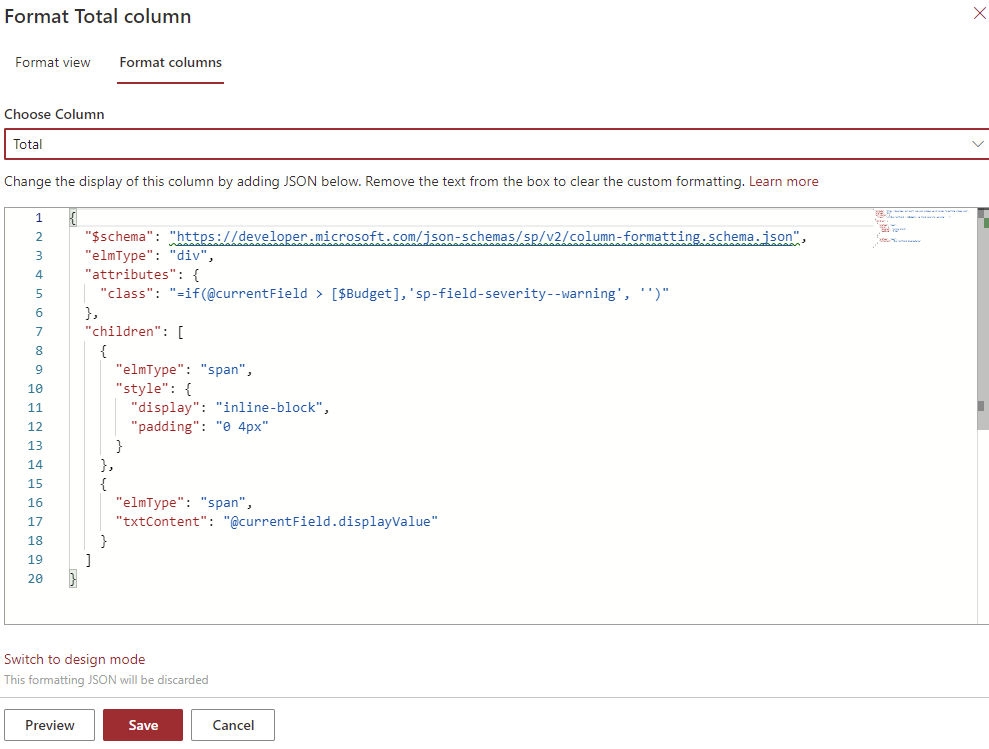989x749 pixels.
Task: Click Switch to design mode
Action: click(x=75, y=659)
